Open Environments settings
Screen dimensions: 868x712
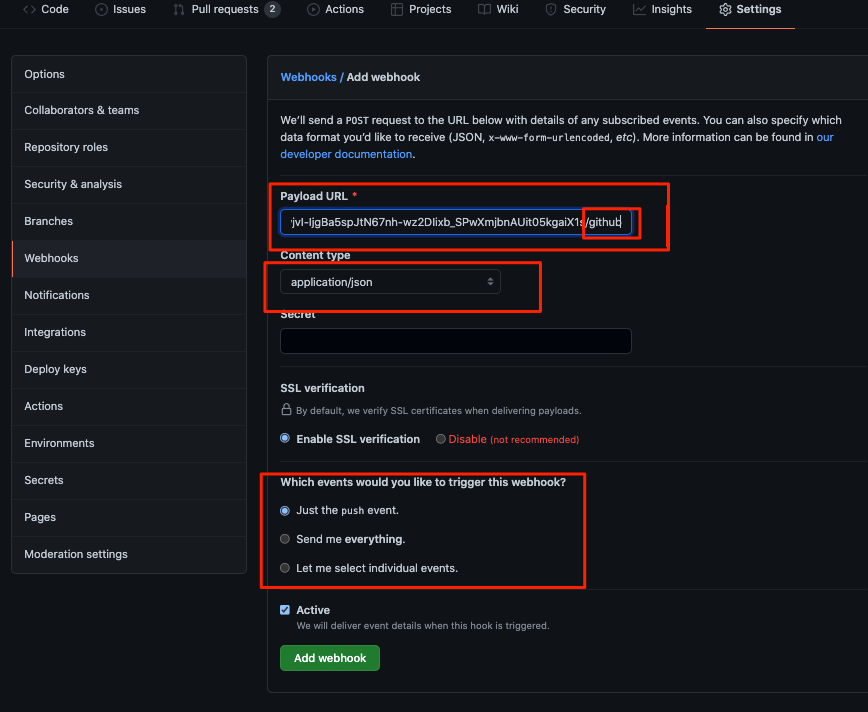coord(129,443)
